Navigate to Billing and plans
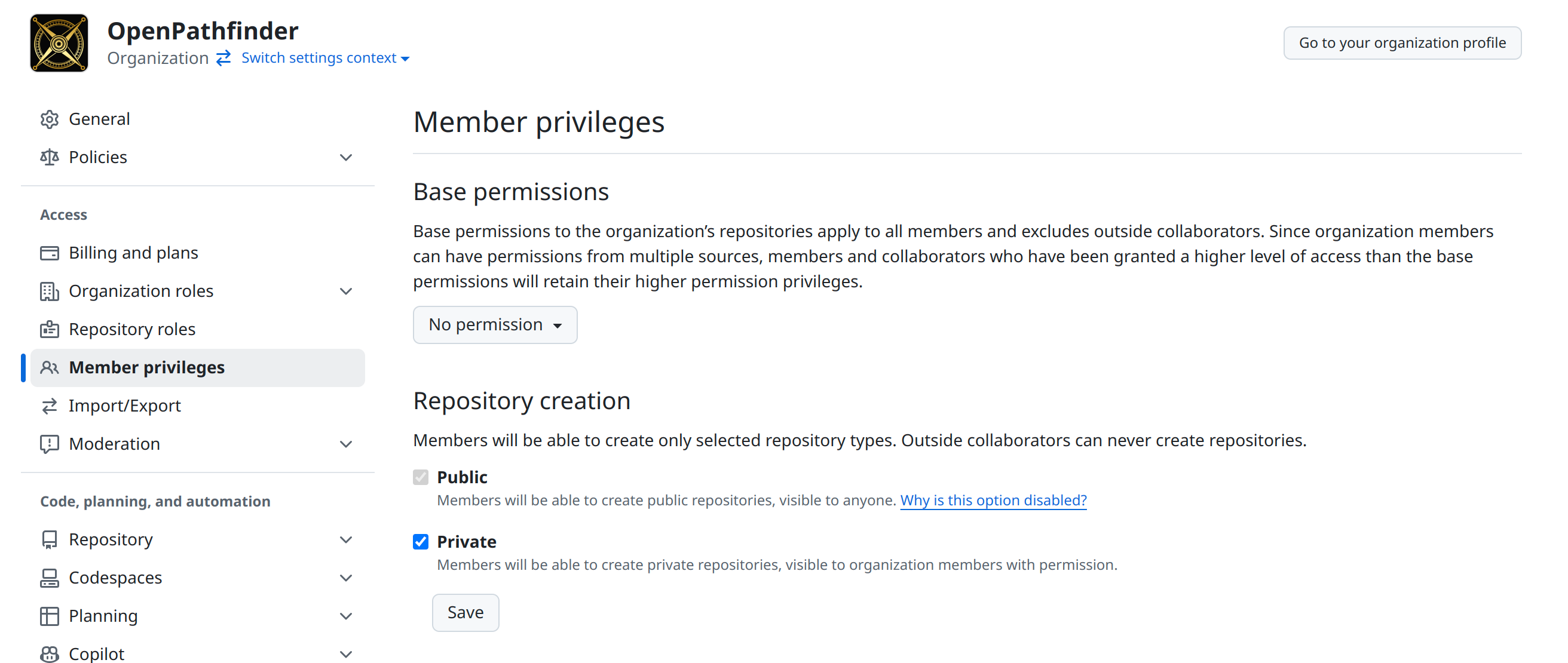 133,253
